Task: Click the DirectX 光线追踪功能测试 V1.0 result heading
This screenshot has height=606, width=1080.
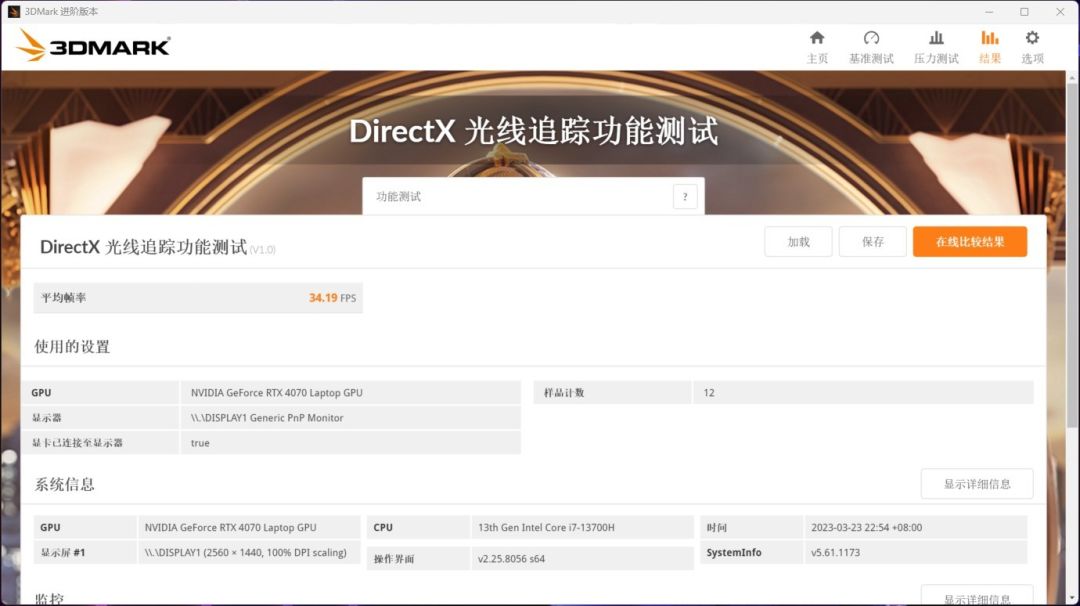Action: [x=158, y=247]
